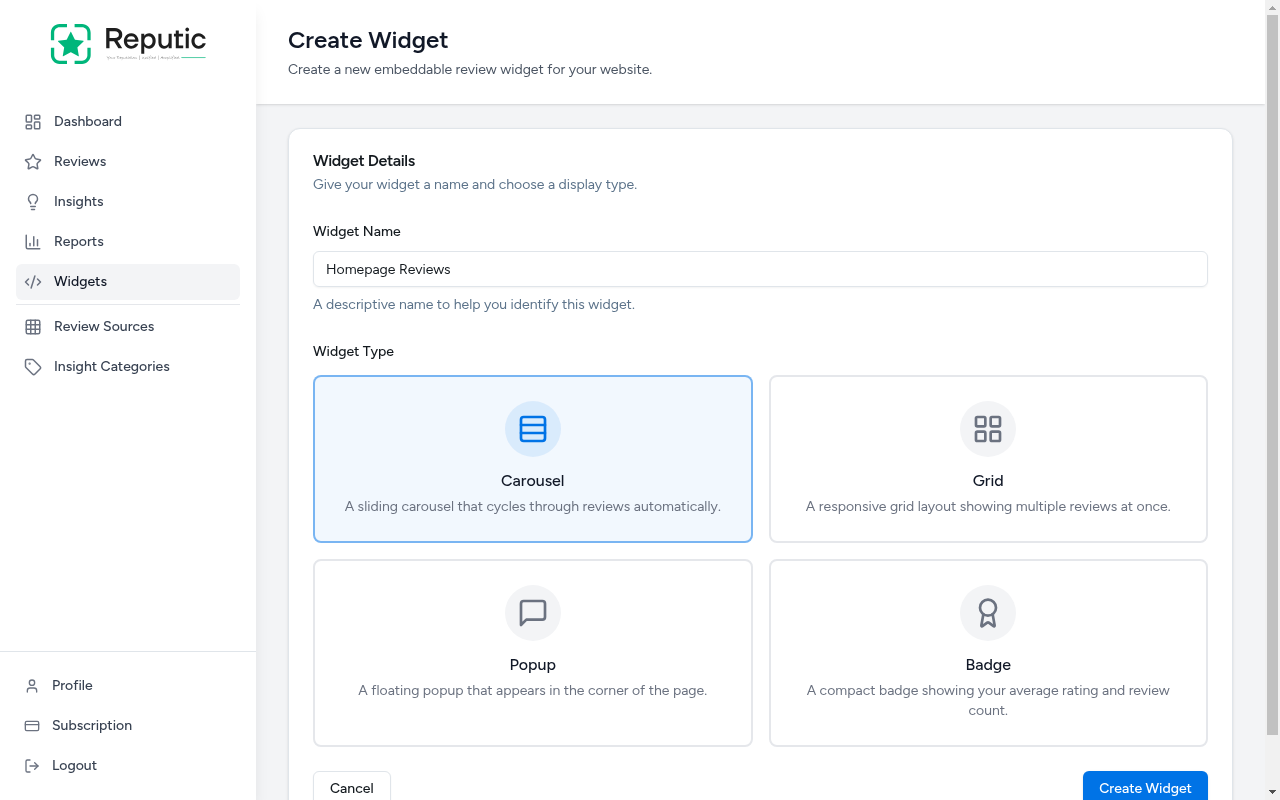Open the Insights lightbulb section
This screenshot has width=1280, height=800.
pos(33,201)
